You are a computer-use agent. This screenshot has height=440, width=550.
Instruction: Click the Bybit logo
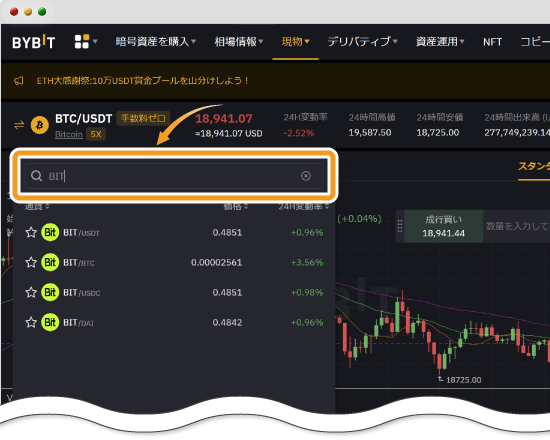pos(33,42)
